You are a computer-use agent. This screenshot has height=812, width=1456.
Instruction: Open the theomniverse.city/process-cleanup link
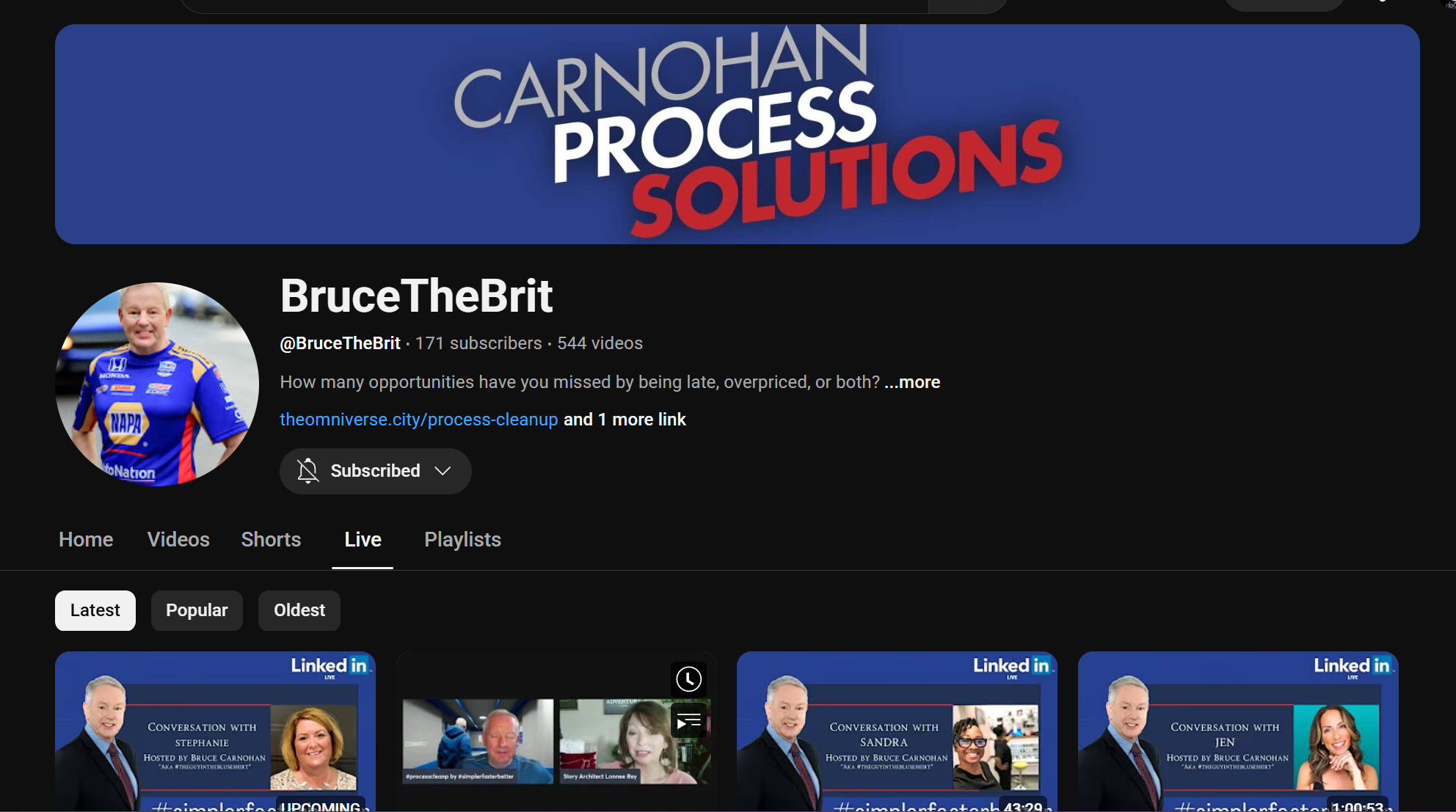click(418, 420)
